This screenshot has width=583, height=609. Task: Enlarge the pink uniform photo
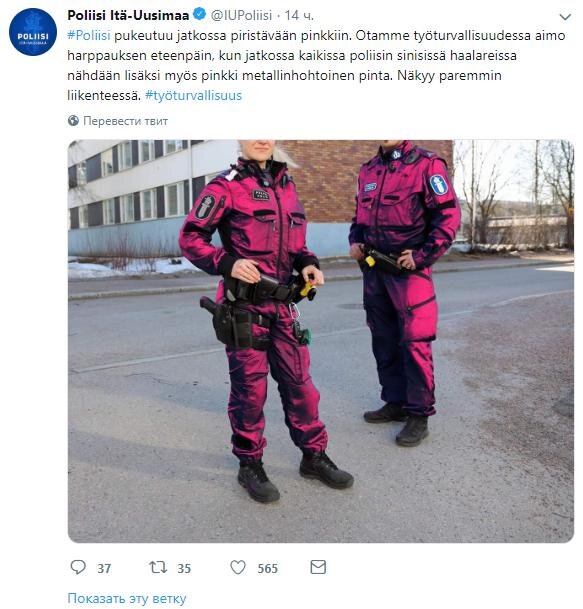321,341
